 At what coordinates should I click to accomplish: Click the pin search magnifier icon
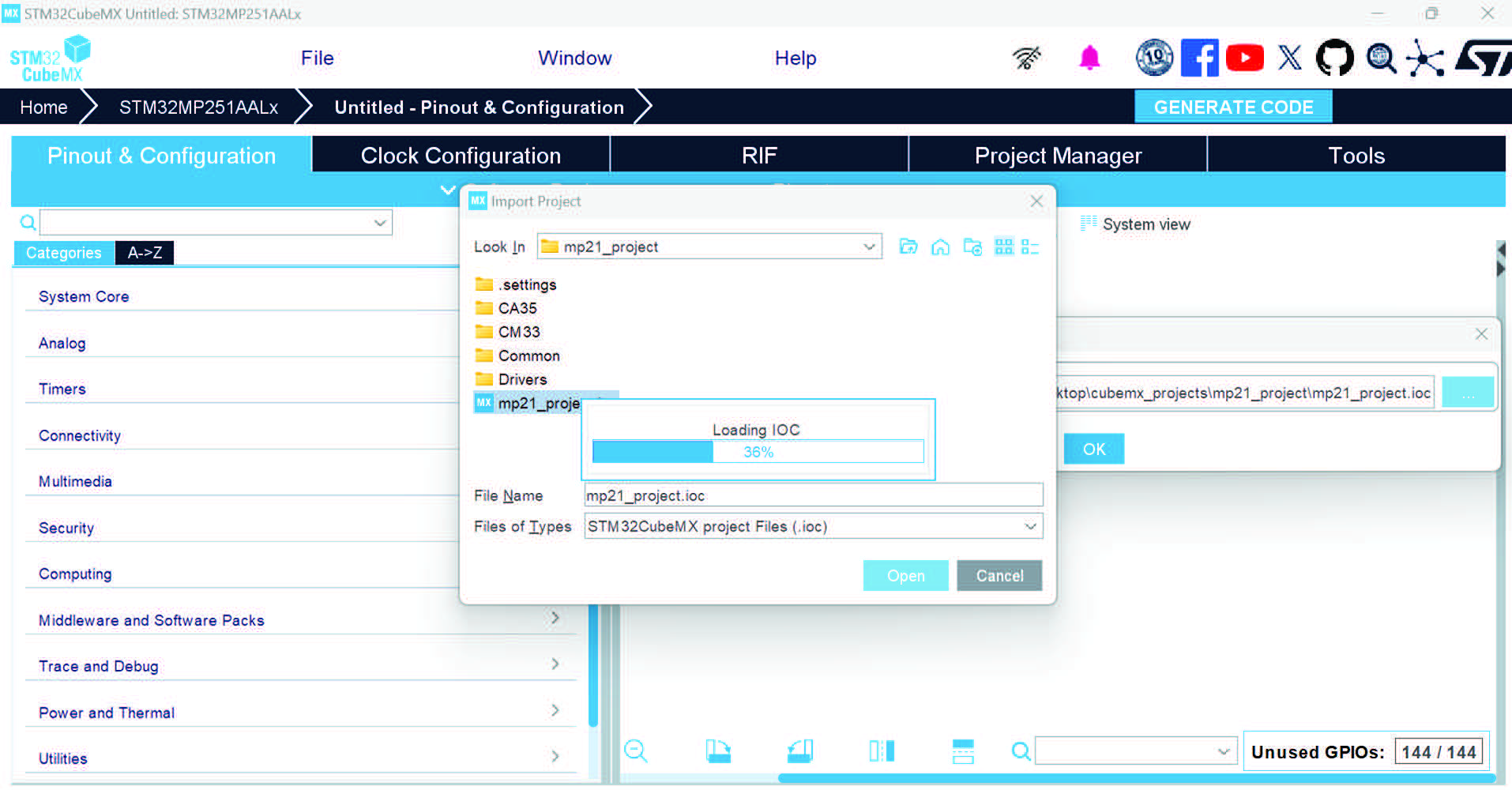(x=1021, y=750)
